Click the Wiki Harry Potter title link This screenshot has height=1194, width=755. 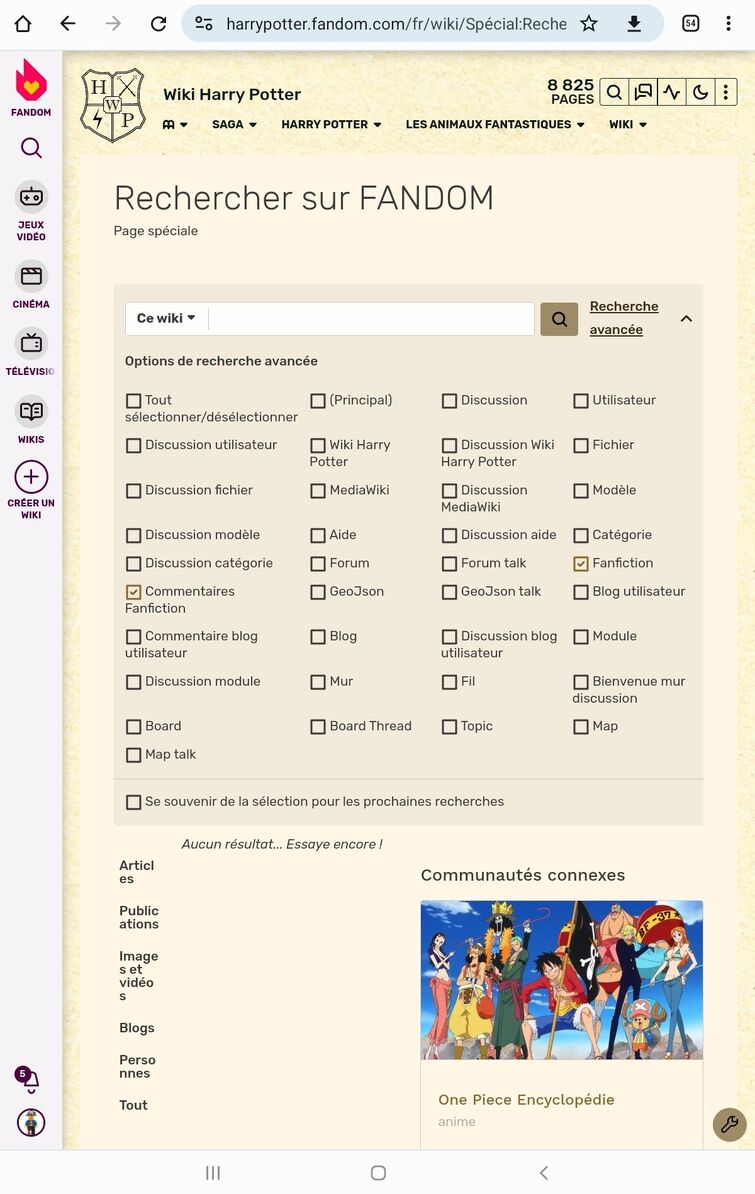coord(232,94)
